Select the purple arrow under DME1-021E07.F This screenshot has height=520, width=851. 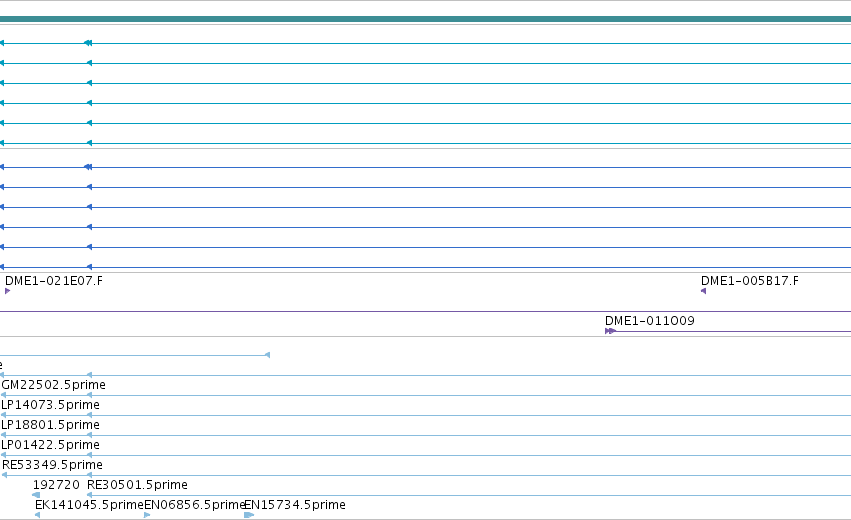8,291
